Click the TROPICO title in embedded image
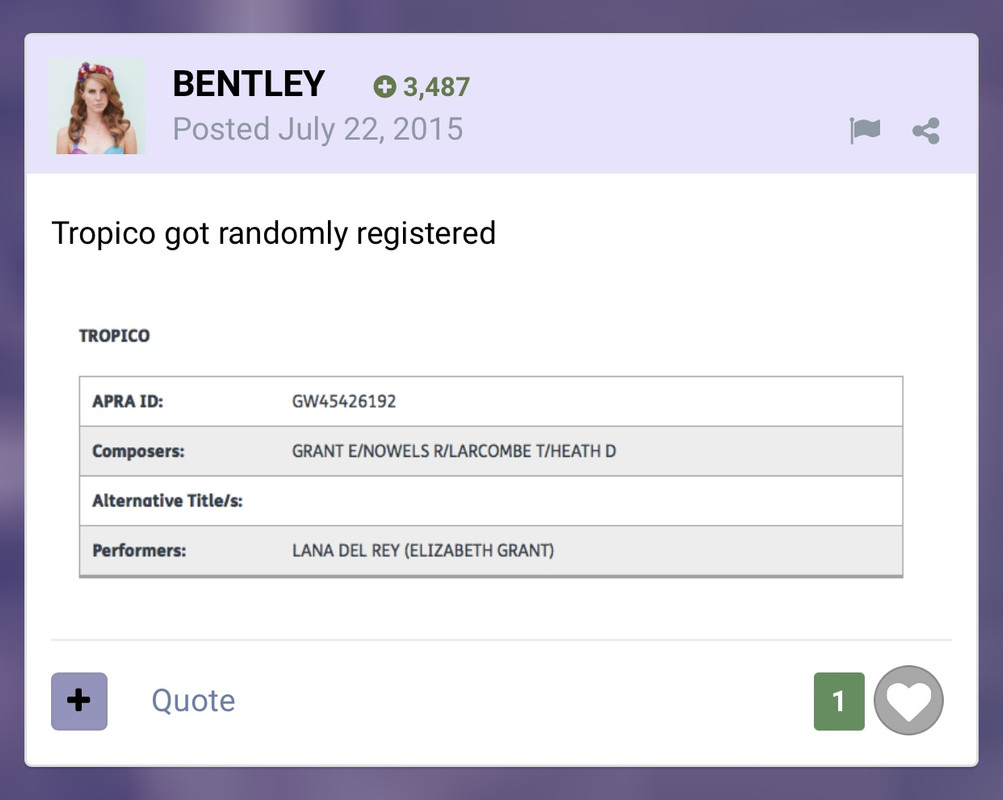The image size is (1003, 800). (x=115, y=336)
